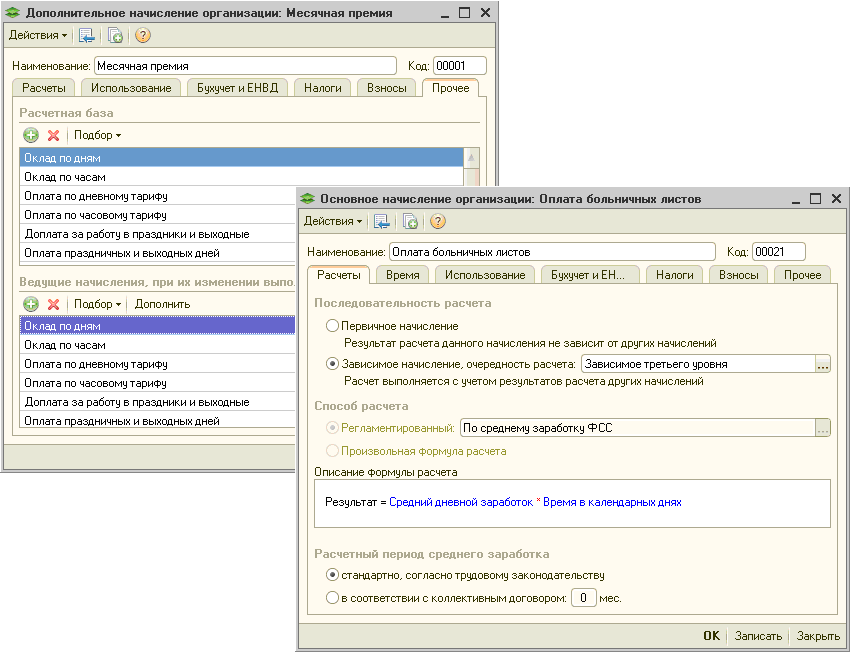Select Прочее tab in Месячная премия window

coord(450,88)
